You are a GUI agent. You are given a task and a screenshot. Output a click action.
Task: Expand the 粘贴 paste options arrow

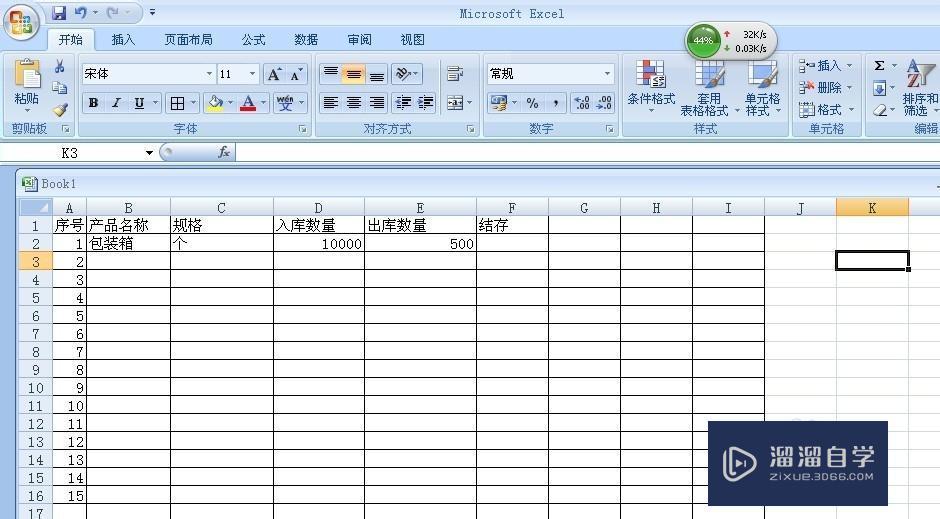click(27, 111)
